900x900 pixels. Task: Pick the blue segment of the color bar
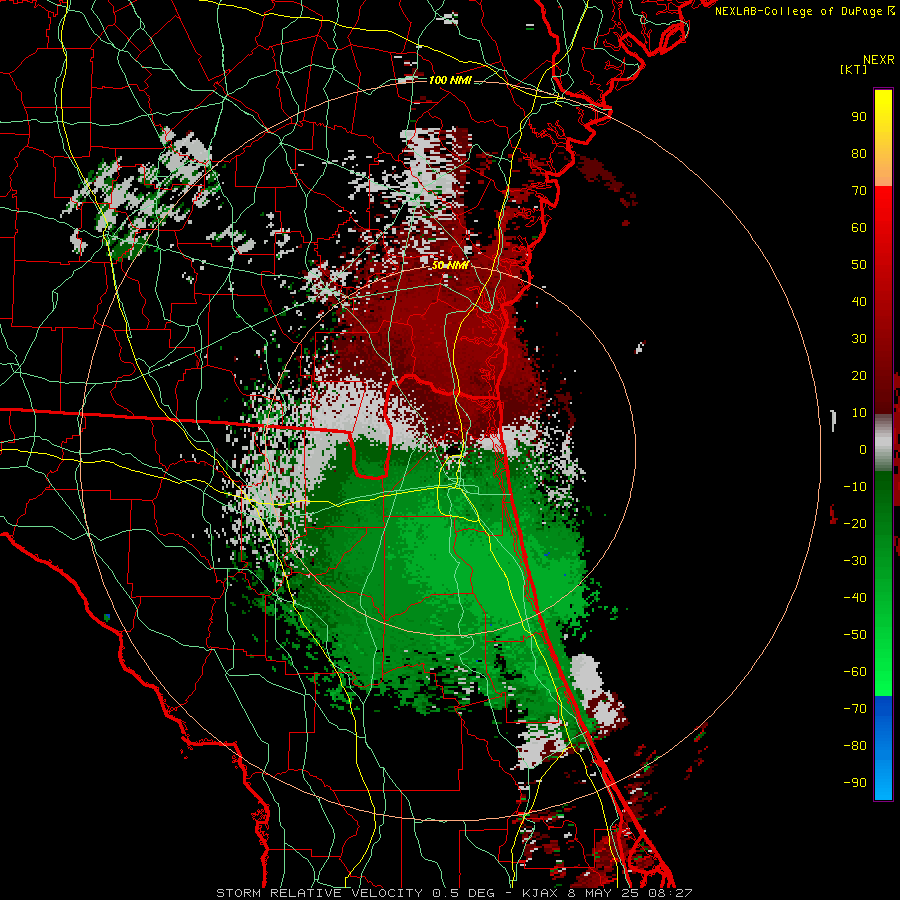(x=883, y=748)
